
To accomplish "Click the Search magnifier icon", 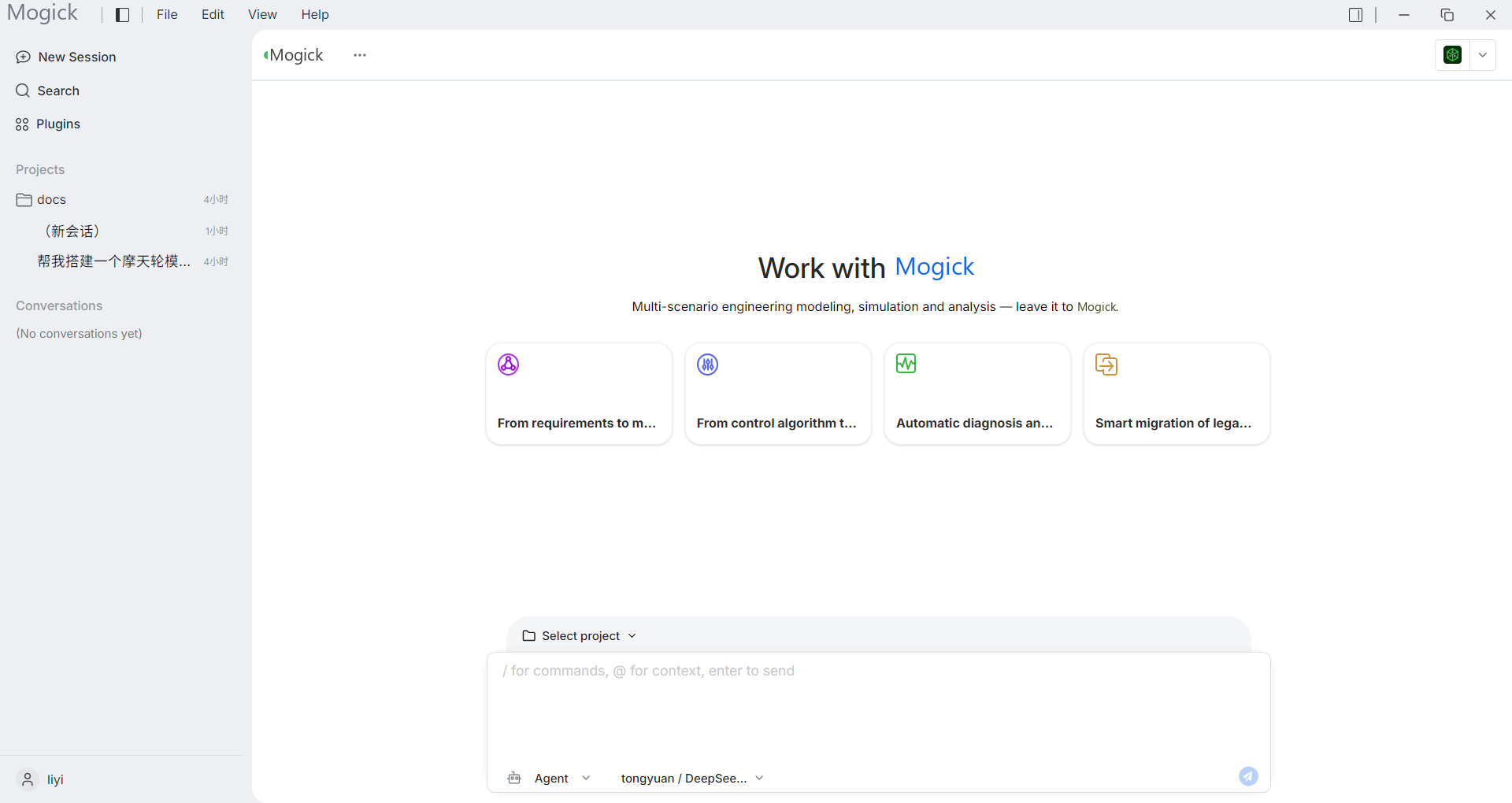I will [x=23, y=91].
